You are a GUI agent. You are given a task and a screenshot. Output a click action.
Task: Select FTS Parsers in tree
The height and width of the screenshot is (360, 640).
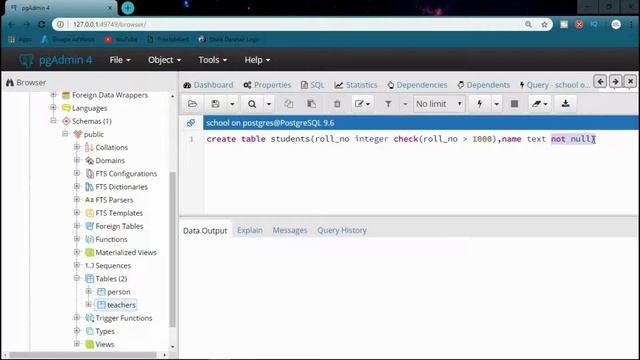pos(114,200)
